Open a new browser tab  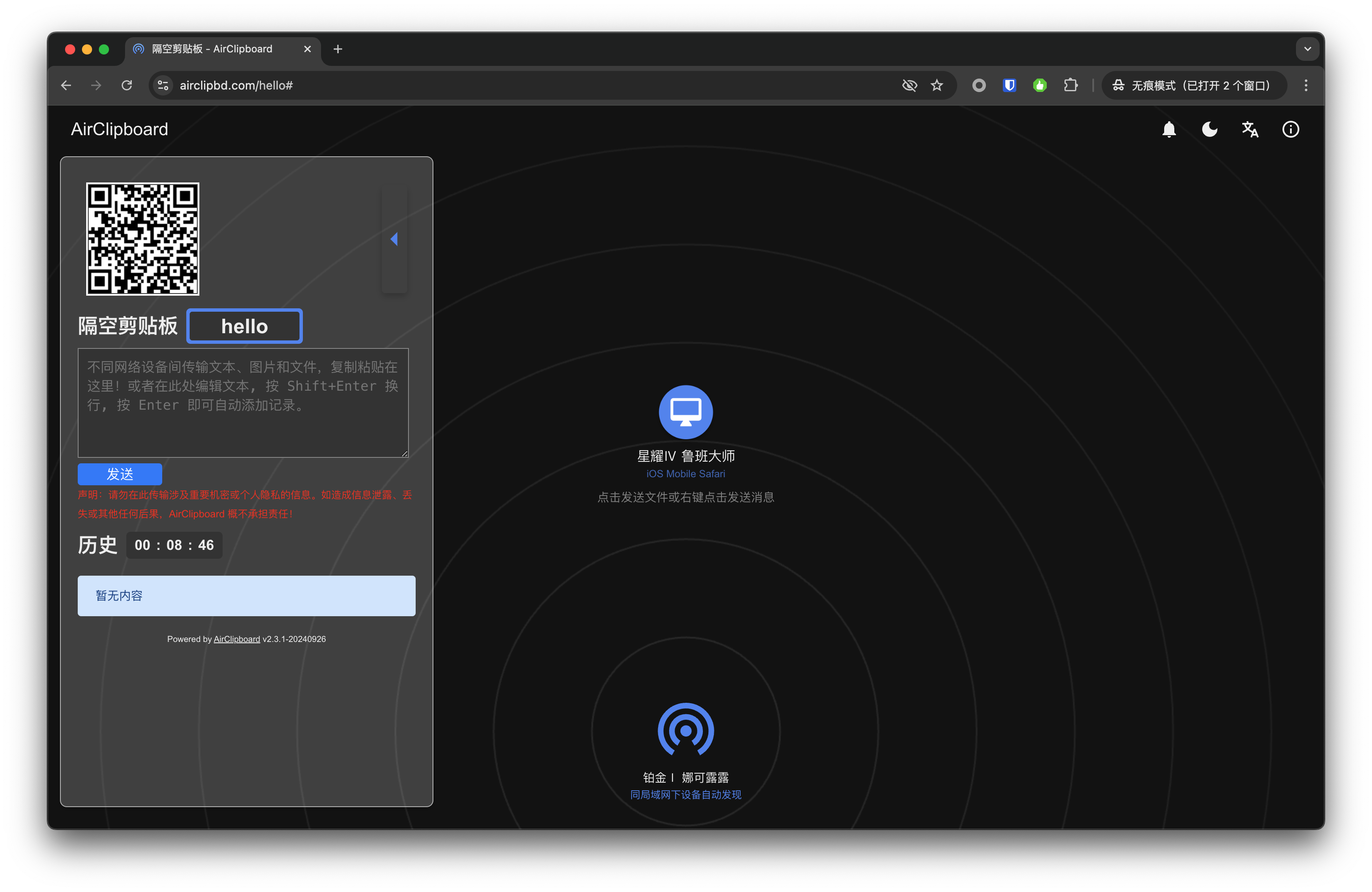(338, 49)
